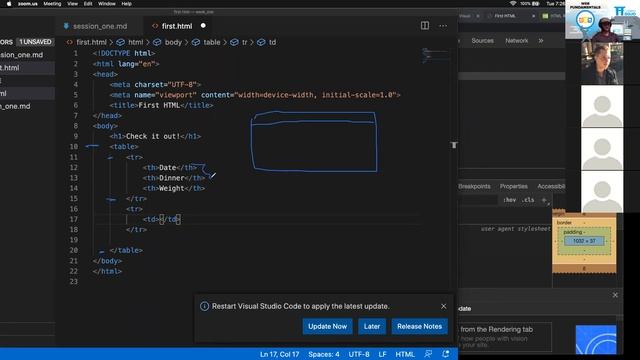The height and width of the screenshot is (360, 640).
Task: Switch to the Accessibility tab in DevTools
Action: 551,186
